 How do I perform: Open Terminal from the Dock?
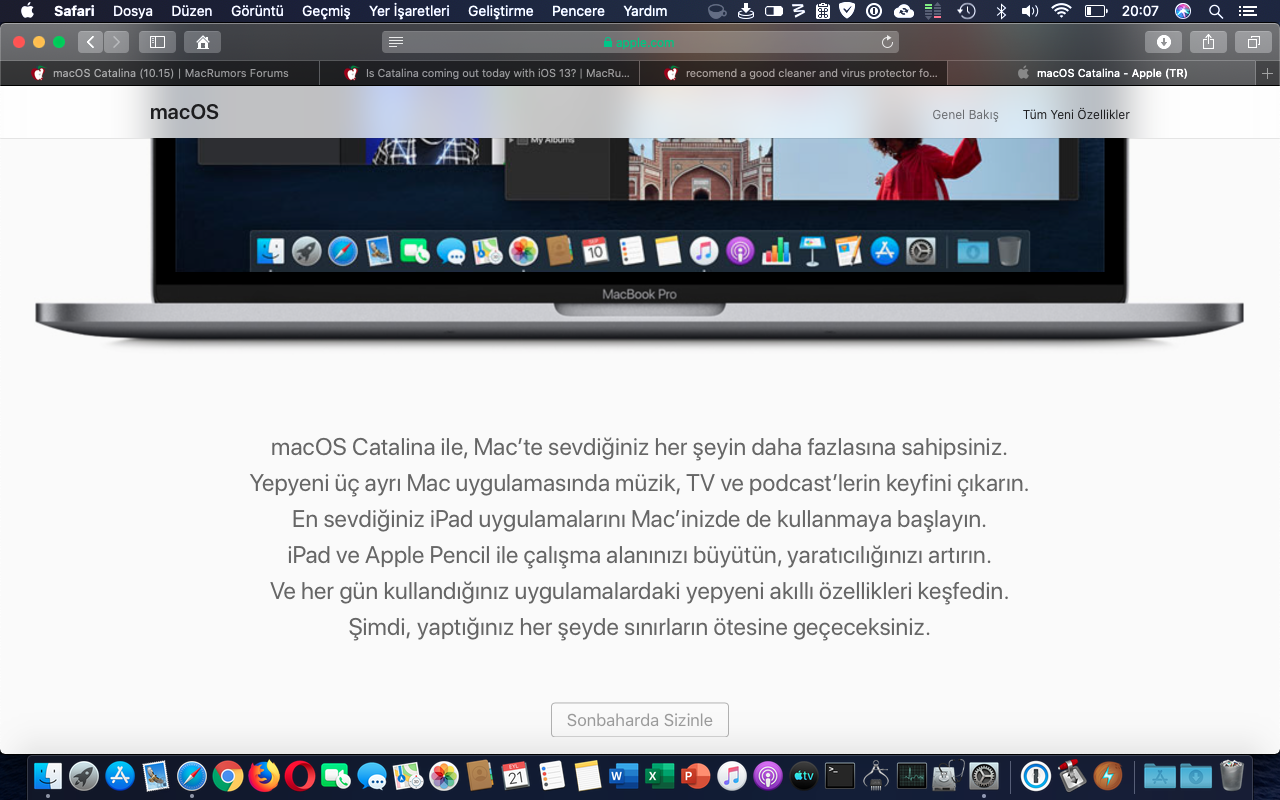pyautogui.click(x=839, y=775)
